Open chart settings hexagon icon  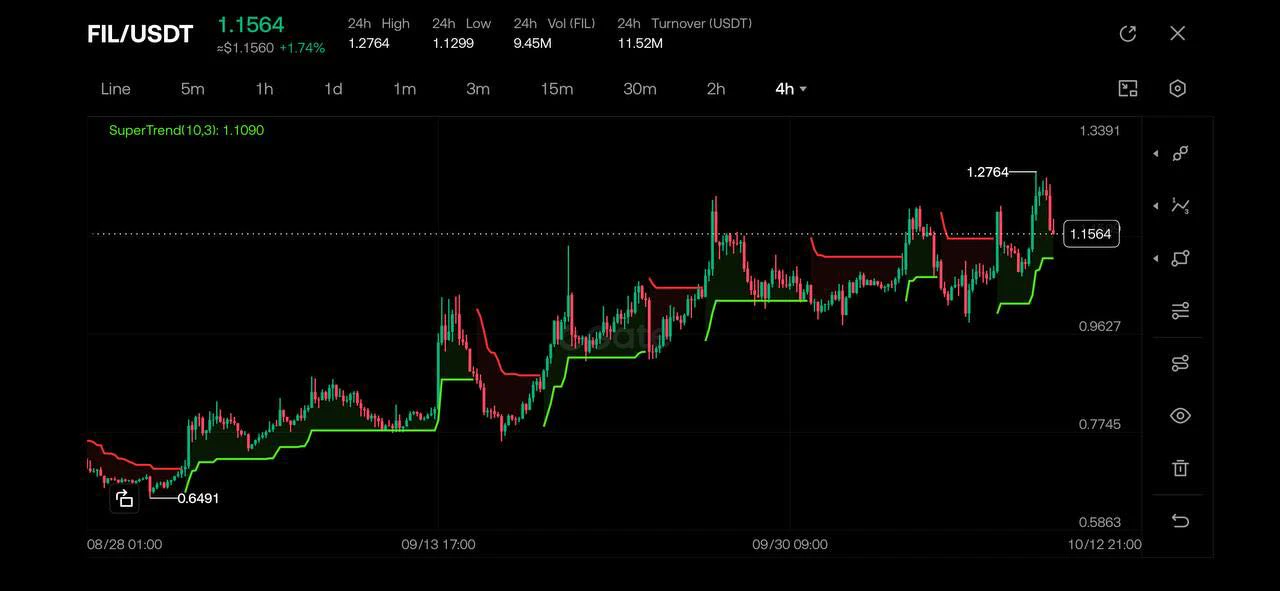[x=1178, y=88]
